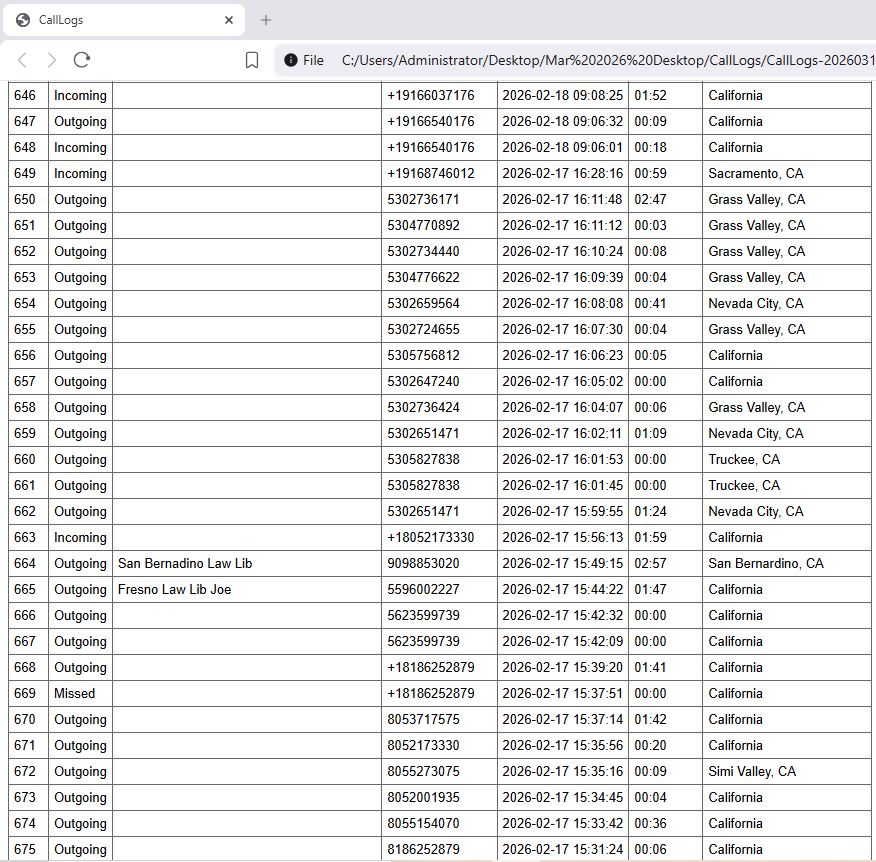Click phone number 8186252879 in row 675
Screen dimensions: 876x862
423,849
